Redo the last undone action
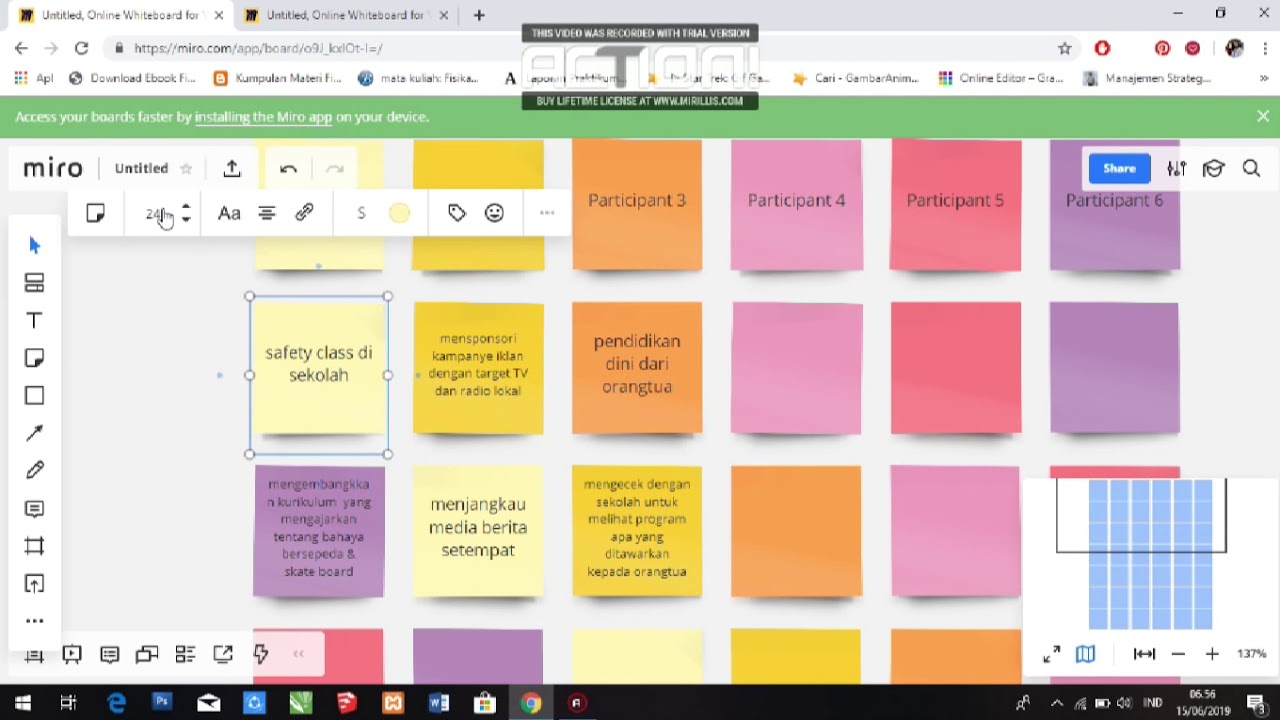Viewport: 1280px width, 720px height. click(335, 169)
